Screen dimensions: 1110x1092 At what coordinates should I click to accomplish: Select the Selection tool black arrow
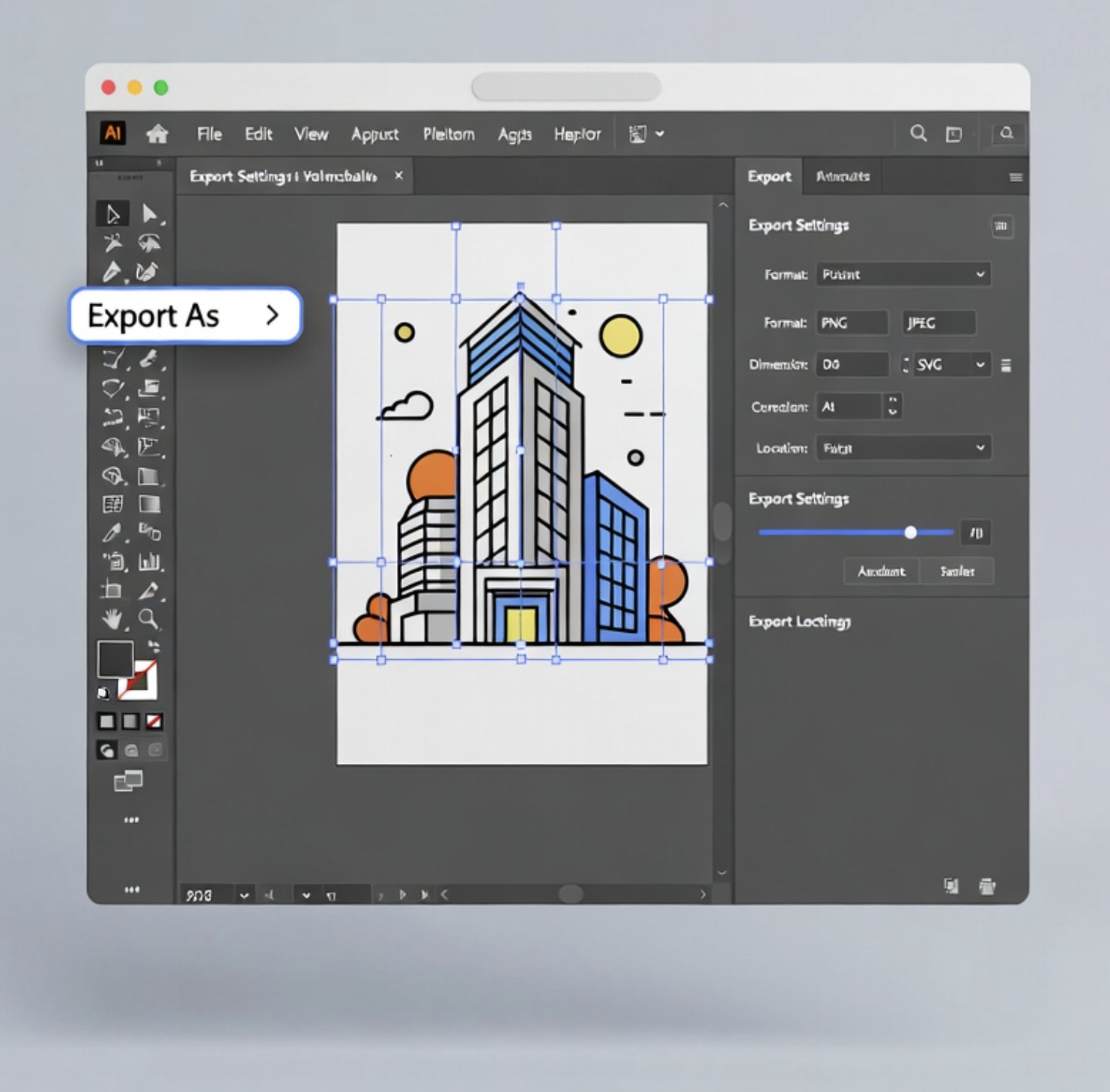112,214
